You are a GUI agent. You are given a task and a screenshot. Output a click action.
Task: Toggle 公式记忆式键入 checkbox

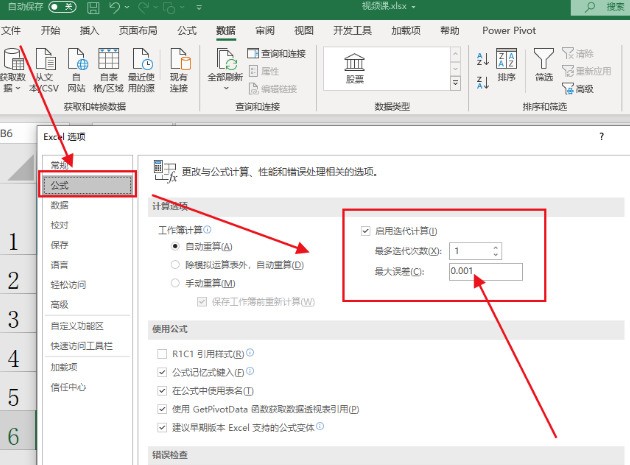162,372
